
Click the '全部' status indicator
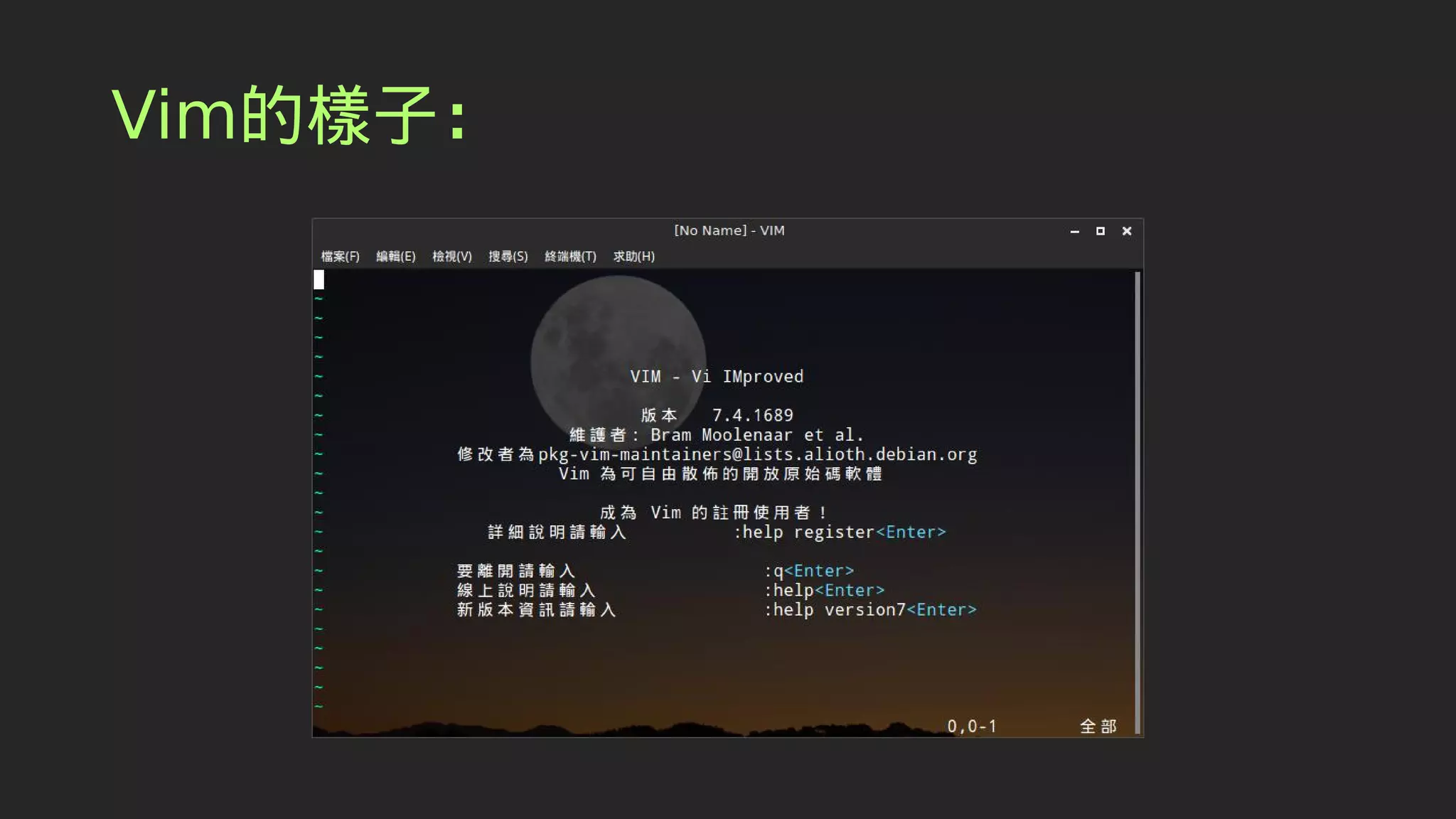[1098, 726]
